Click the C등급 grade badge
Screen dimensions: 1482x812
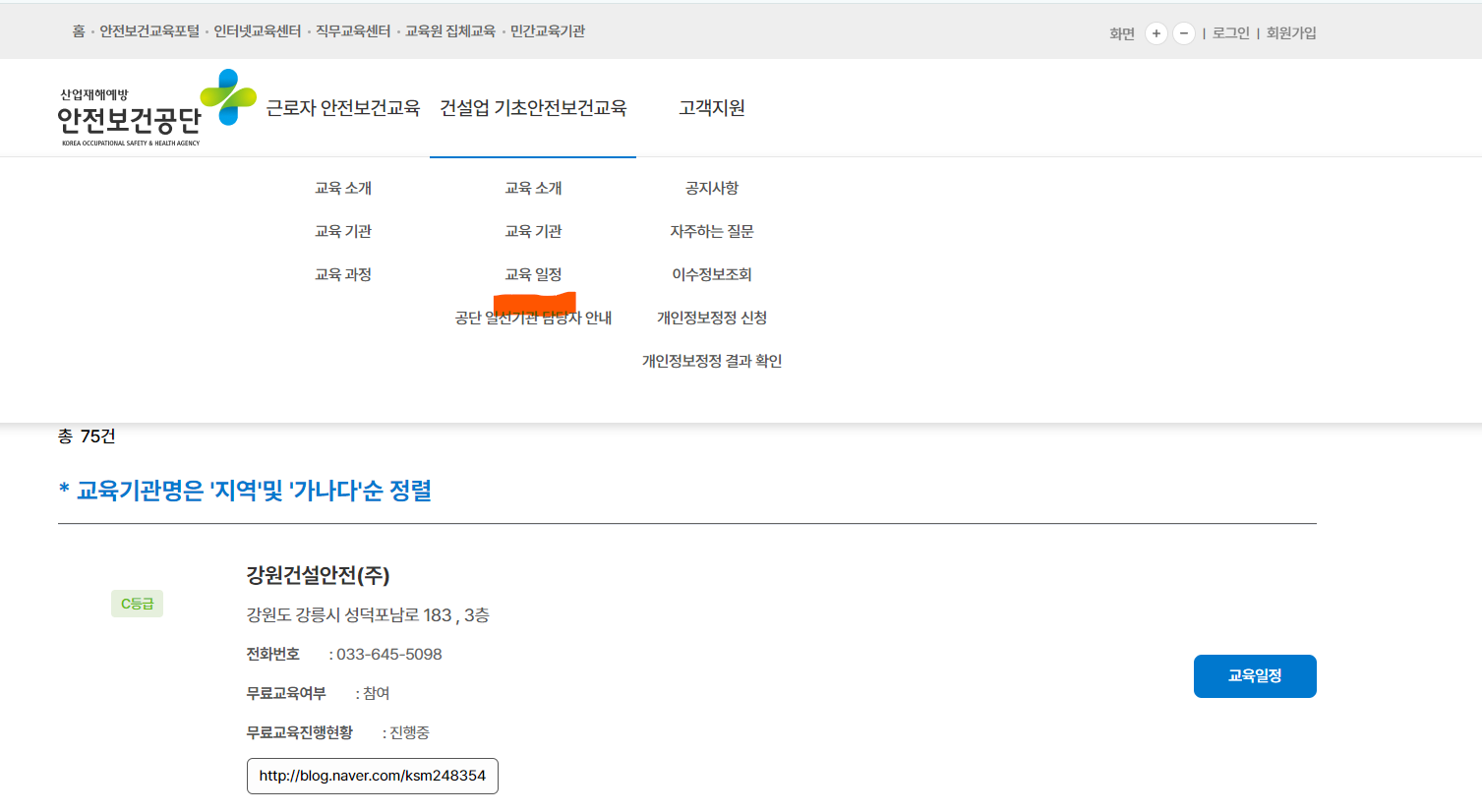click(x=136, y=604)
